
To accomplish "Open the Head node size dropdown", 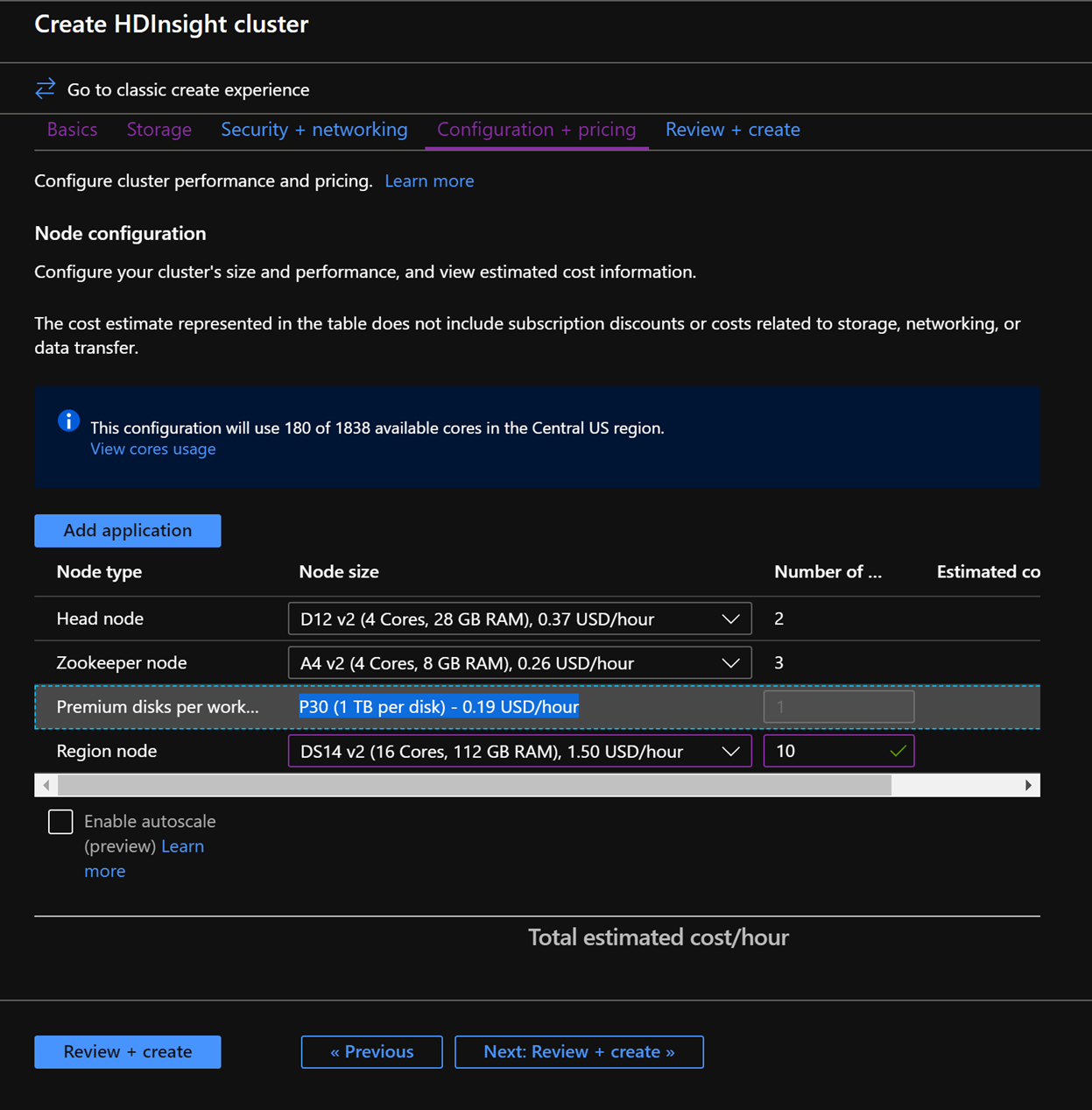I will pyautogui.click(x=732, y=619).
